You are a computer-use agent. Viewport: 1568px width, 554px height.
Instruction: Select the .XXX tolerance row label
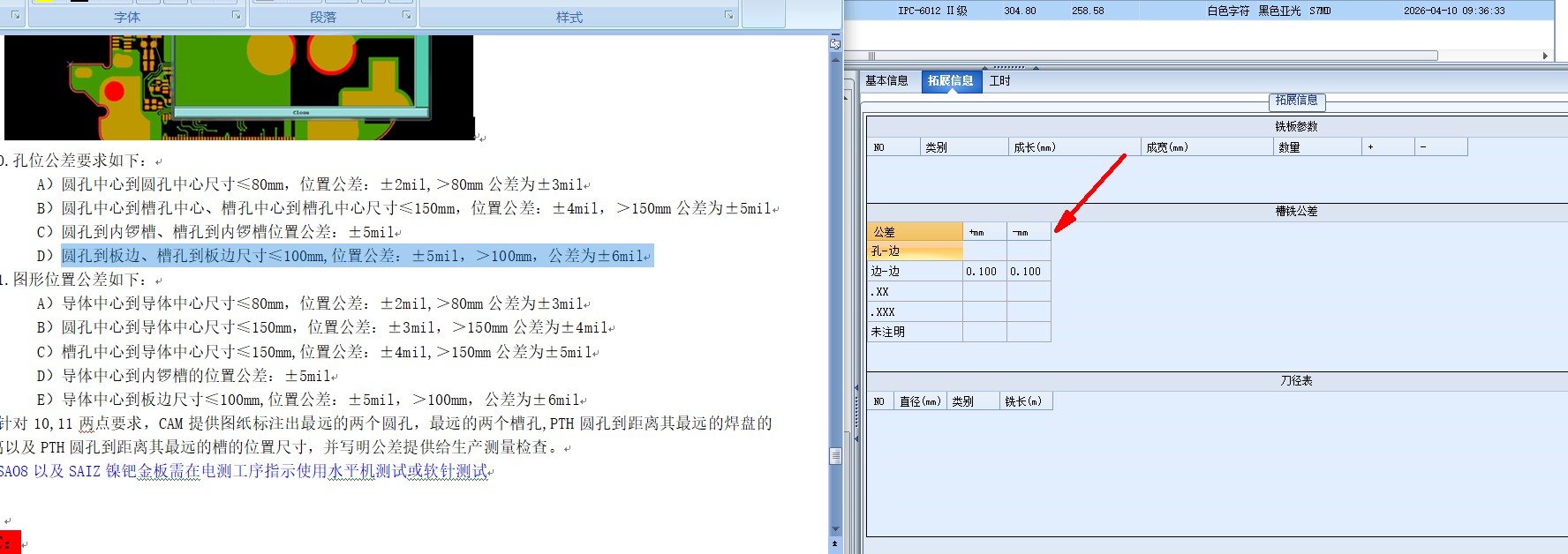915,312
